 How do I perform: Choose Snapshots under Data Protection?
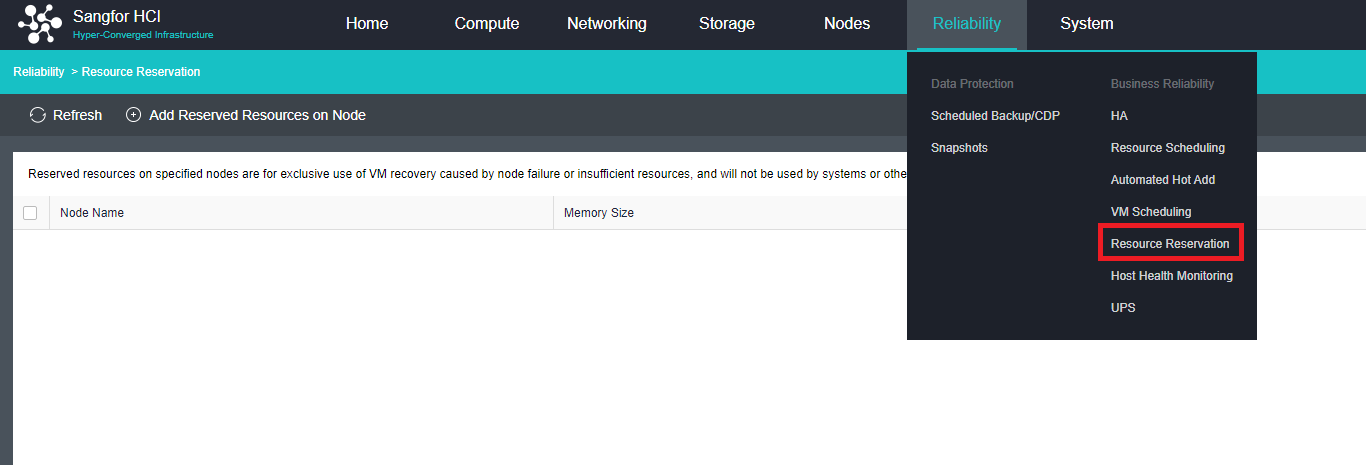click(x=959, y=148)
